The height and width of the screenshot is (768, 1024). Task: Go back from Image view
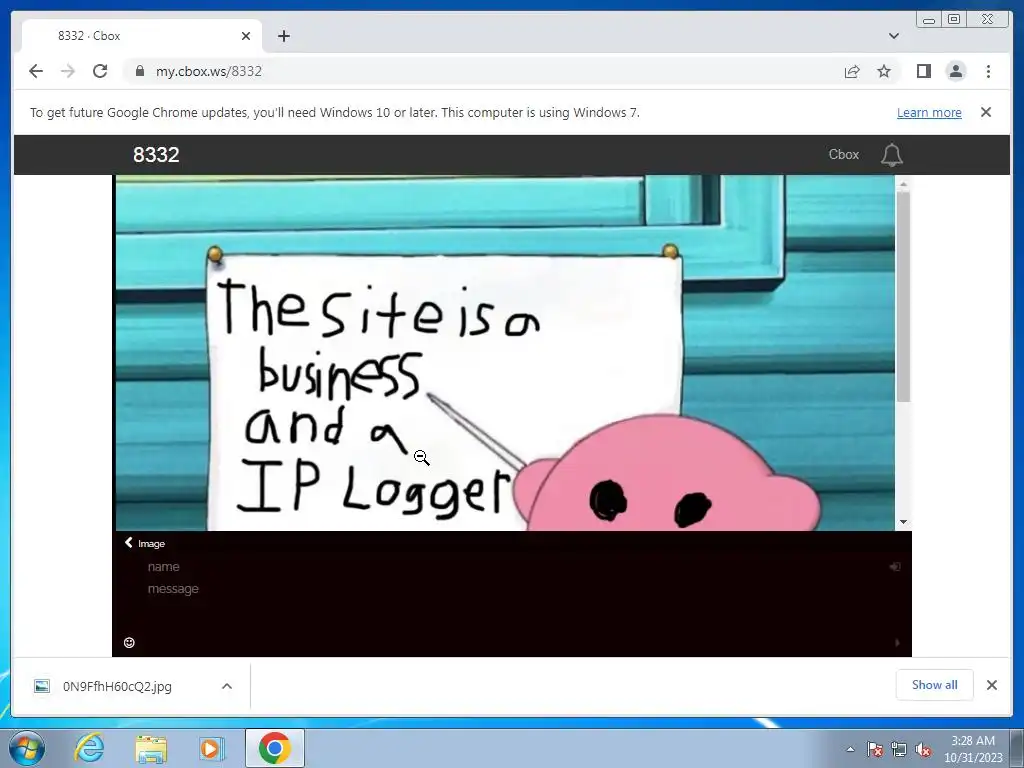(x=144, y=543)
